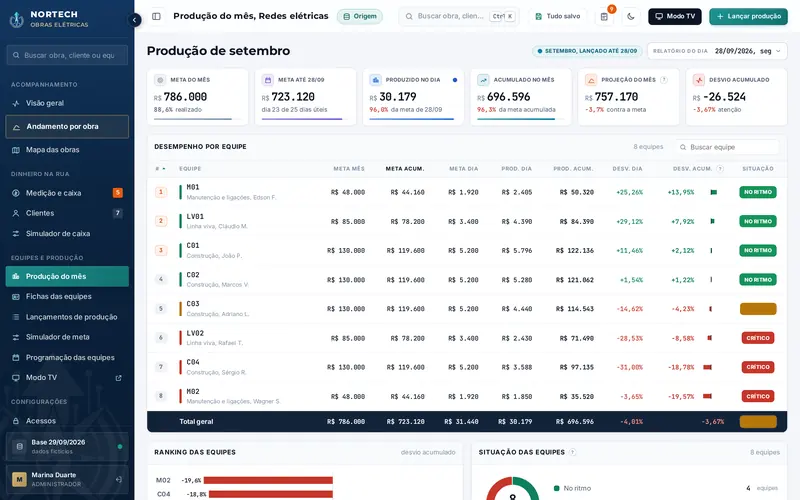
Task: Open the notifications icon with badge 9
Action: [604, 16]
